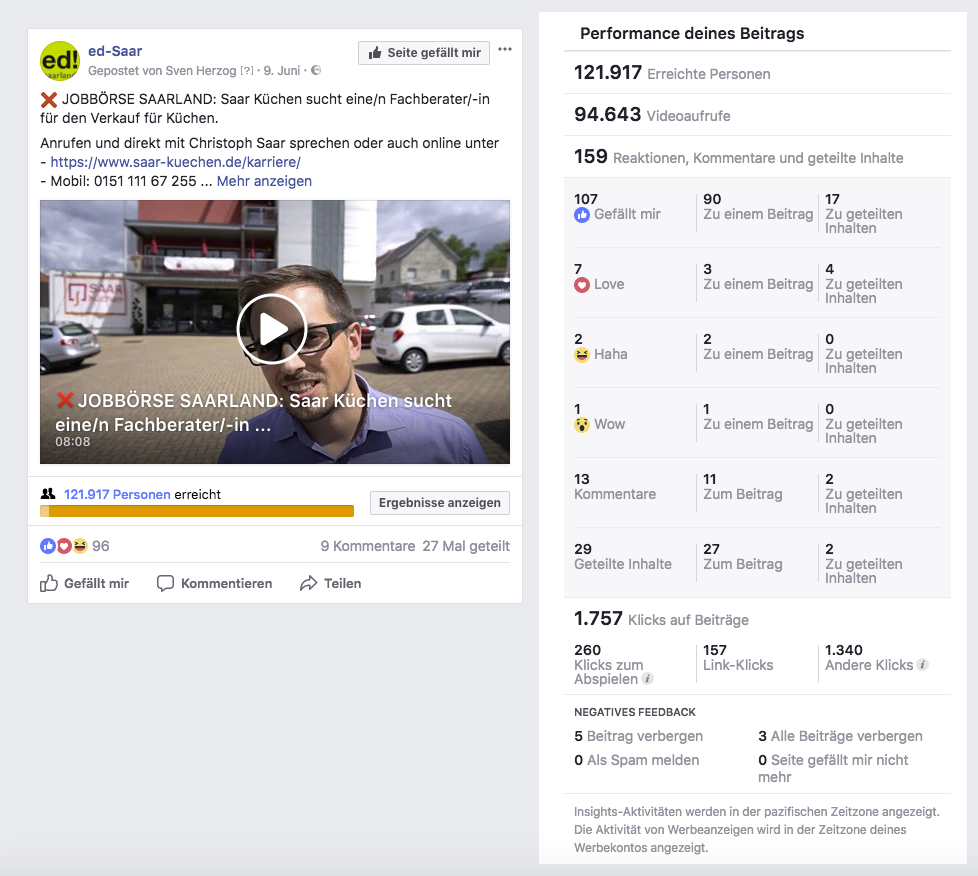This screenshot has height=876, width=978.
Task: Open the three-dot post options menu
Action: [505, 49]
